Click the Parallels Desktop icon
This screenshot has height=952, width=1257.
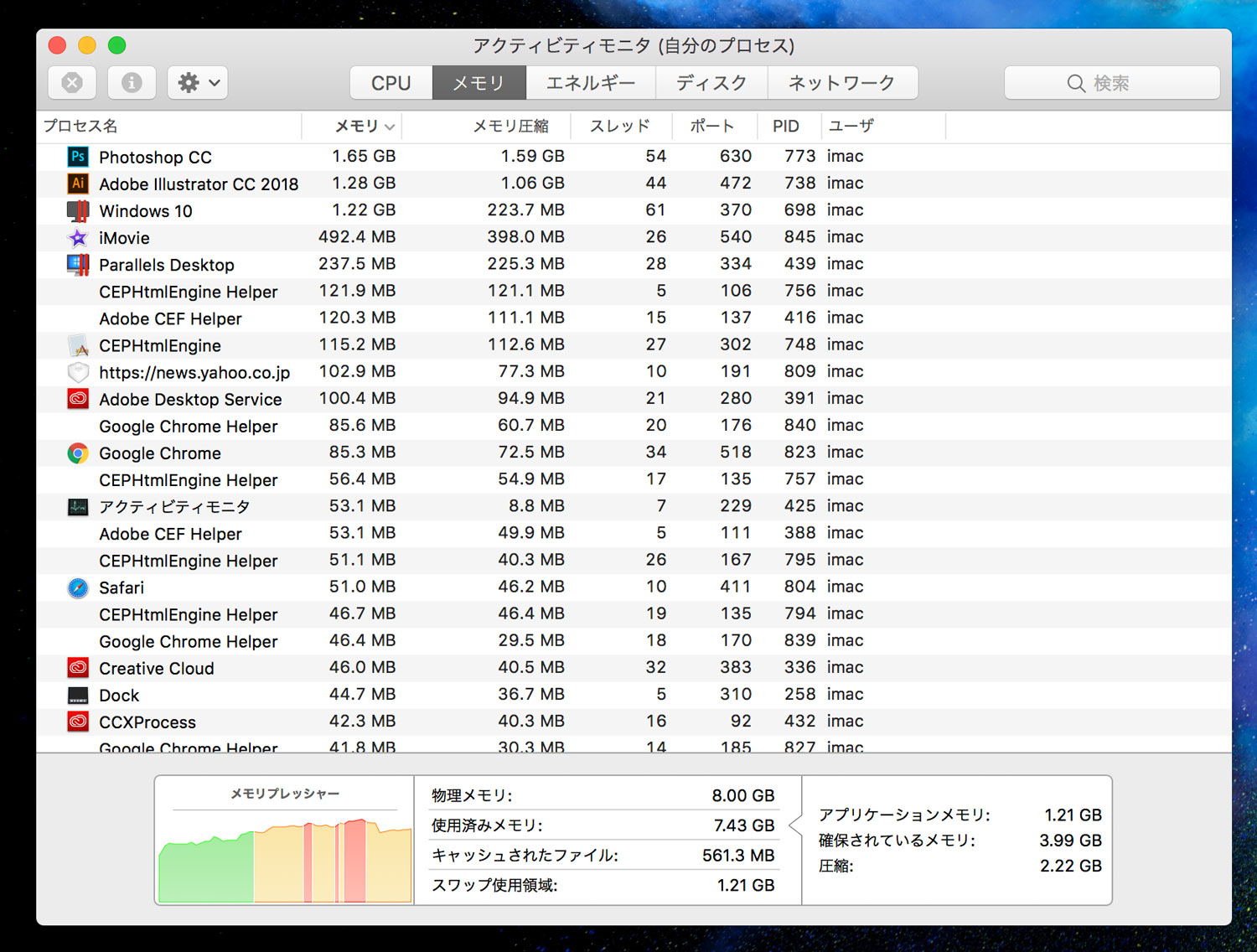(78, 264)
